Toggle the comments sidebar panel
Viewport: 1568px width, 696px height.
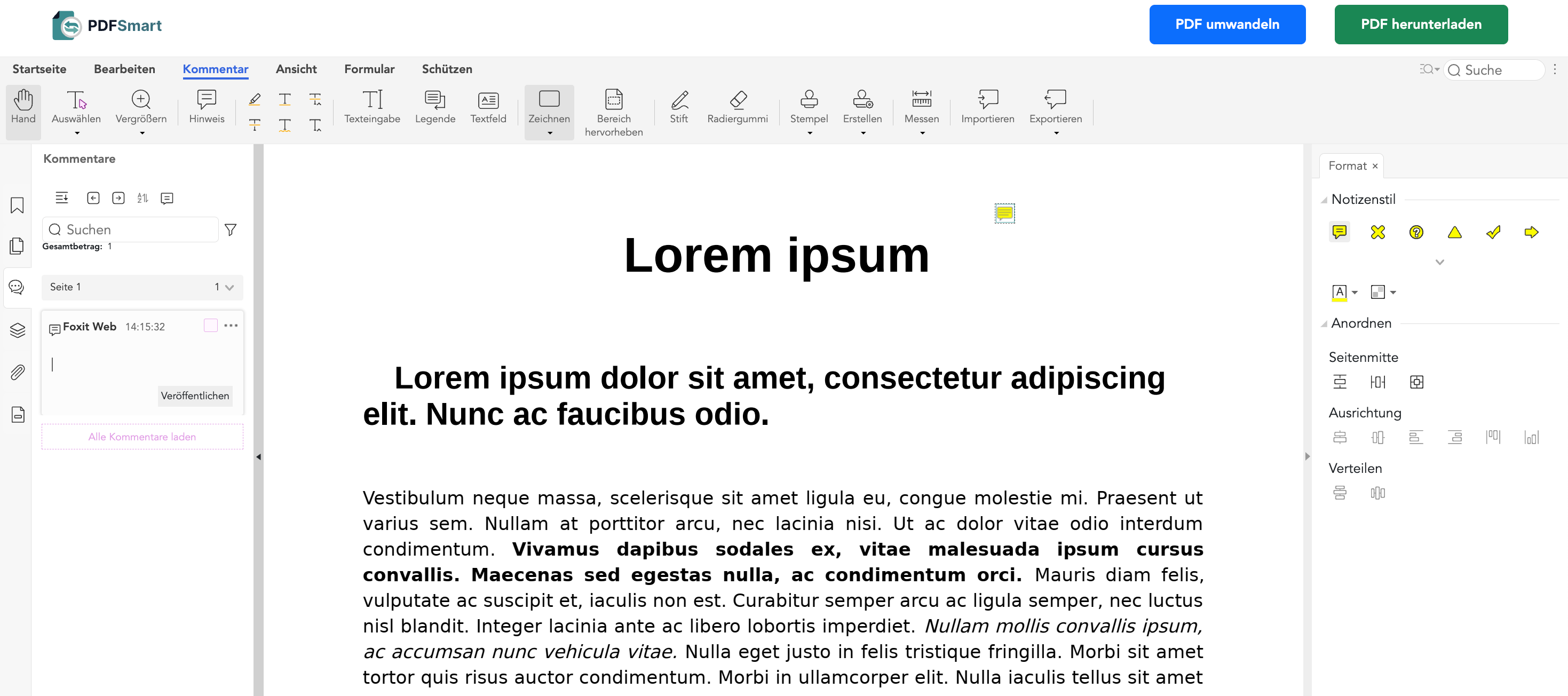17,287
